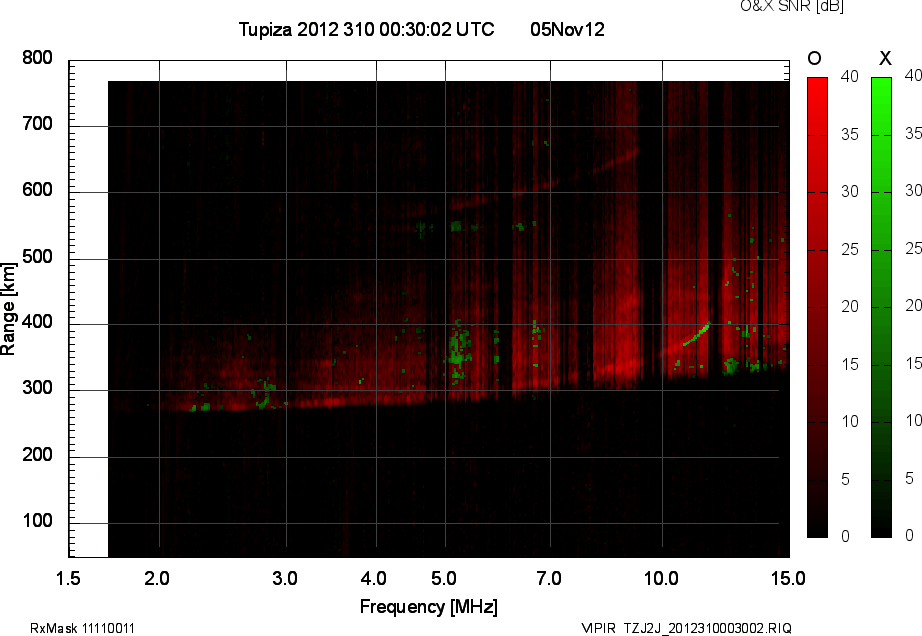Image resolution: width=922 pixels, height=636 pixels.
Task: Click the 0 dB label on the O colorbar
Action: pyautogui.click(x=846, y=536)
